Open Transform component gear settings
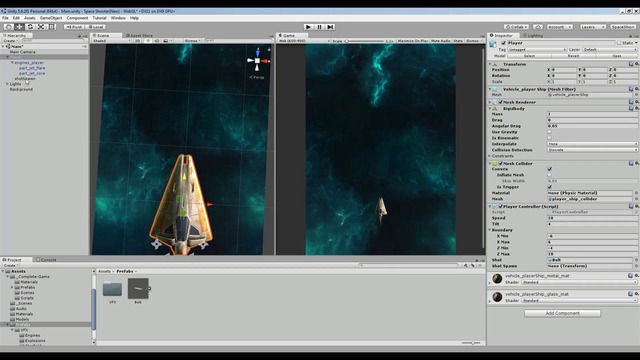This screenshot has width=640, height=360. tap(636, 64)
